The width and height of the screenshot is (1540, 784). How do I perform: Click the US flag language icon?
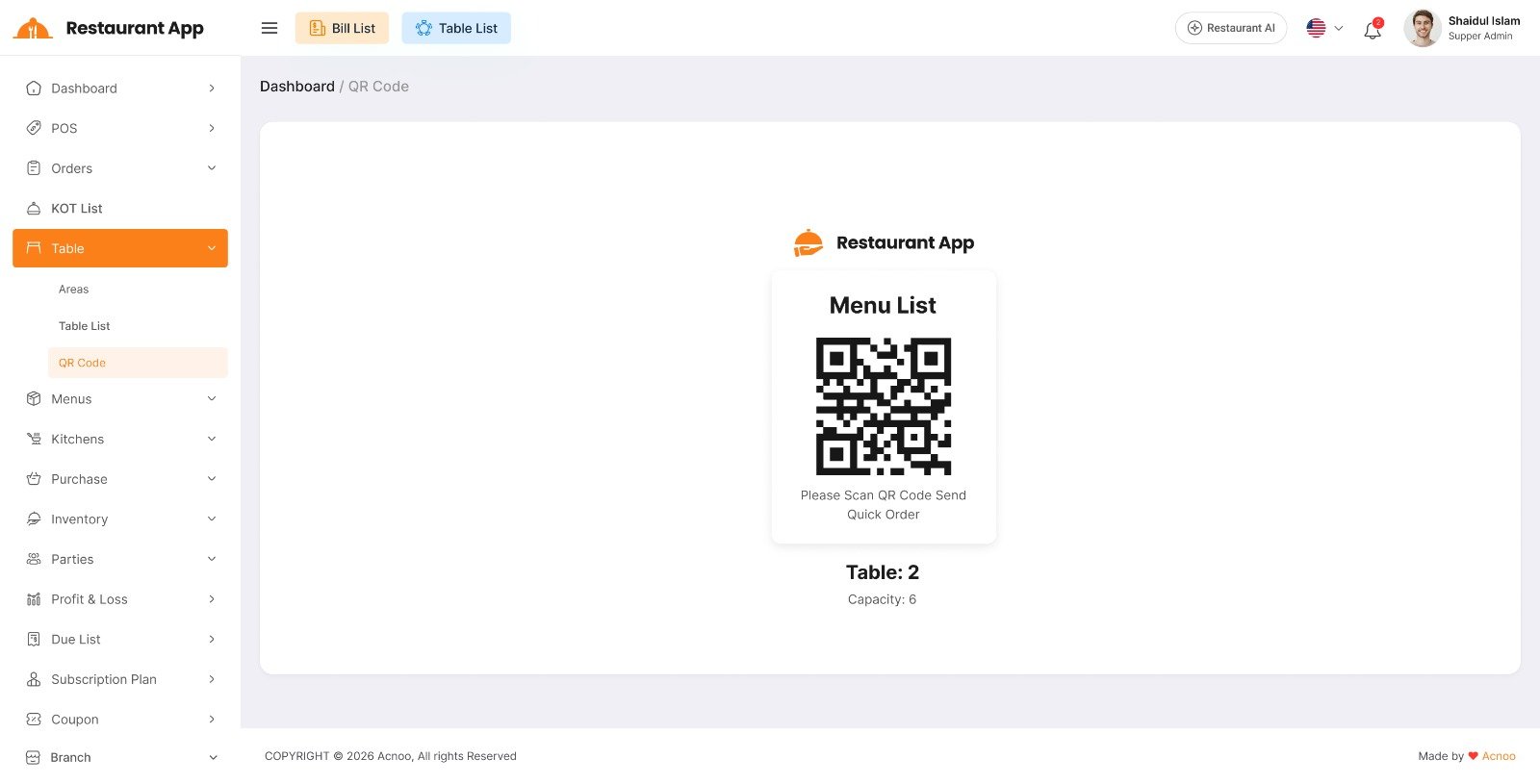[1316, 28]
